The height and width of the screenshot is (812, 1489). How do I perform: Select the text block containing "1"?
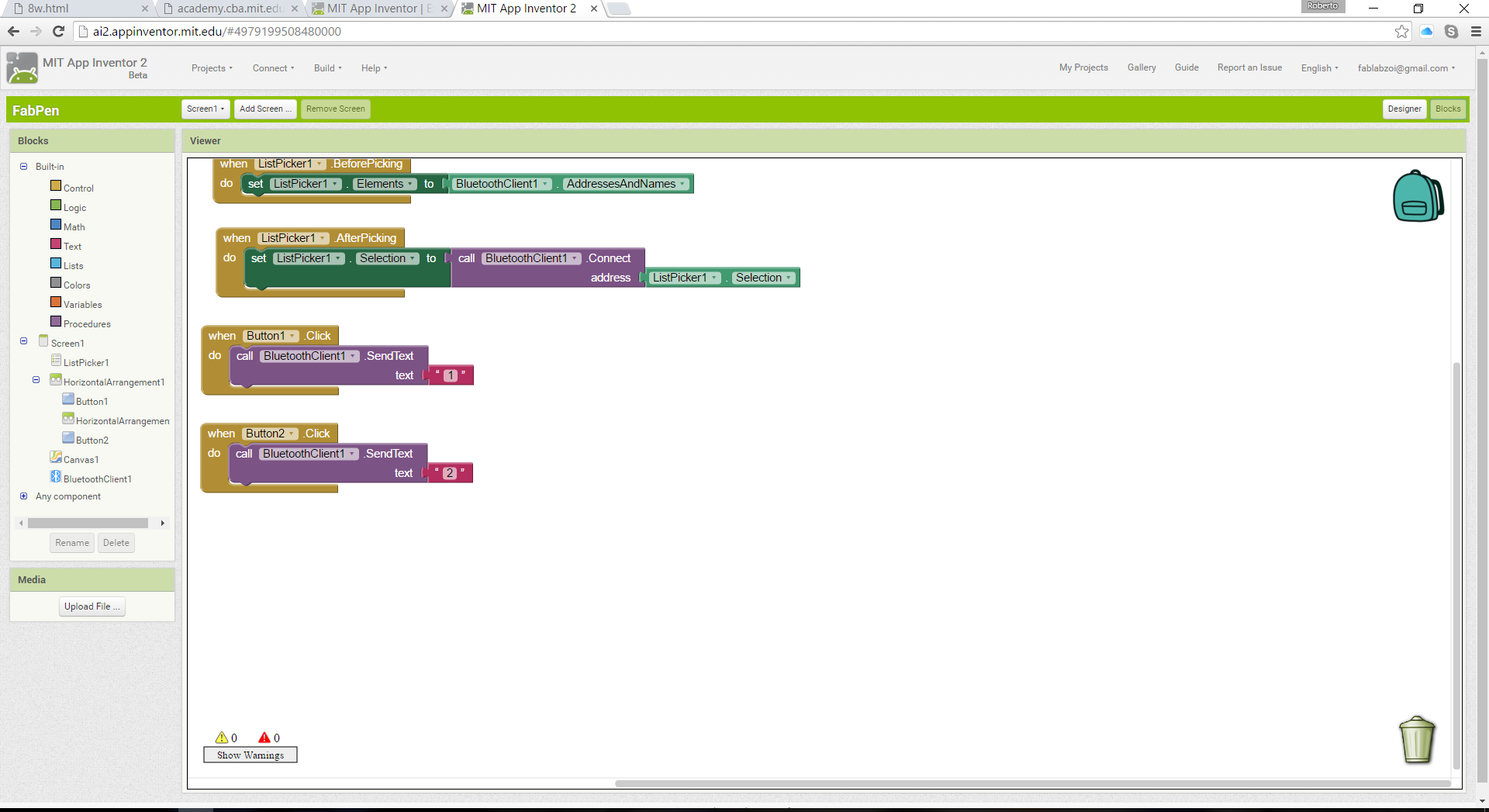point(450,375)
